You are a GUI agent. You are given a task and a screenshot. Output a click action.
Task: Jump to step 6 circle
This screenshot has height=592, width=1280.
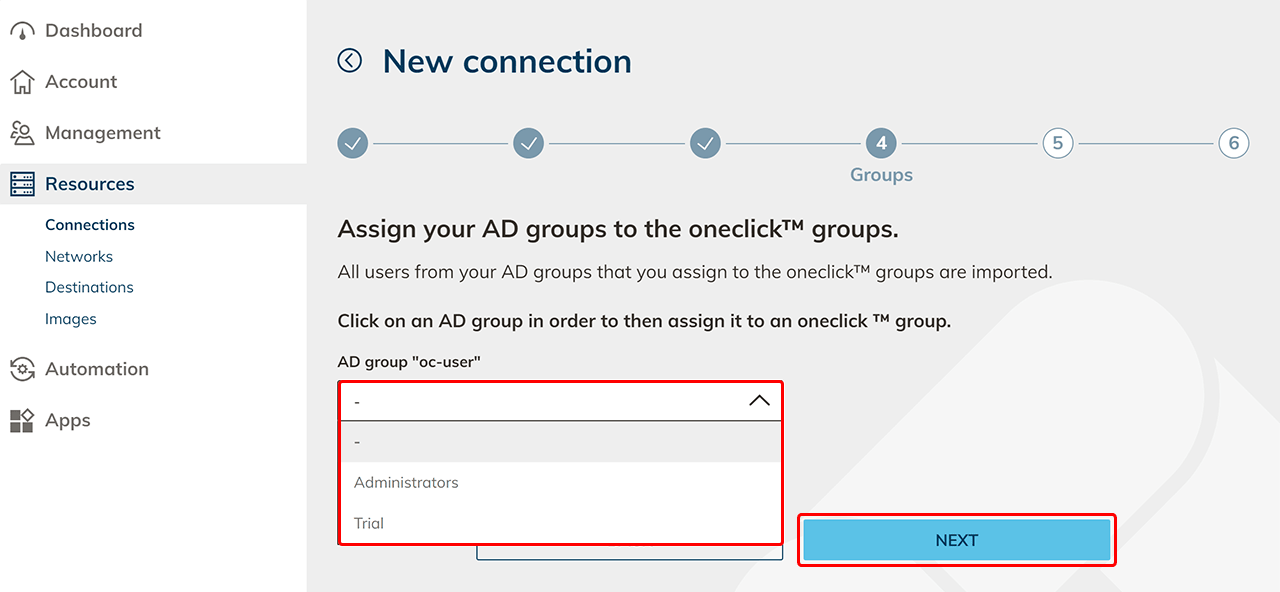1233,143
